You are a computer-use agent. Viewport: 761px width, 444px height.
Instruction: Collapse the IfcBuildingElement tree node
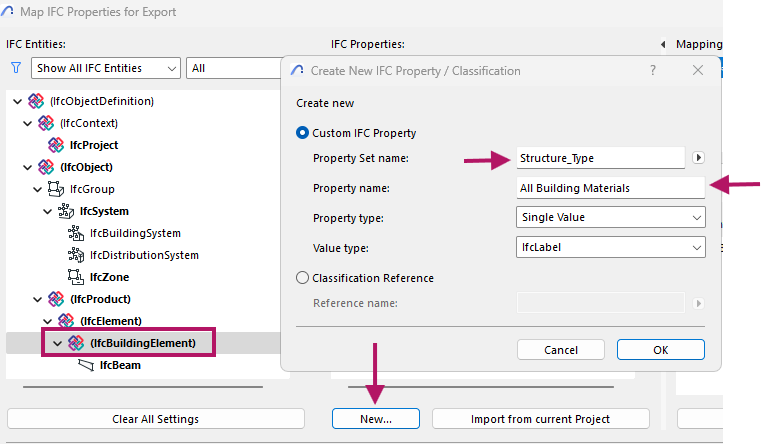[58, 343]
